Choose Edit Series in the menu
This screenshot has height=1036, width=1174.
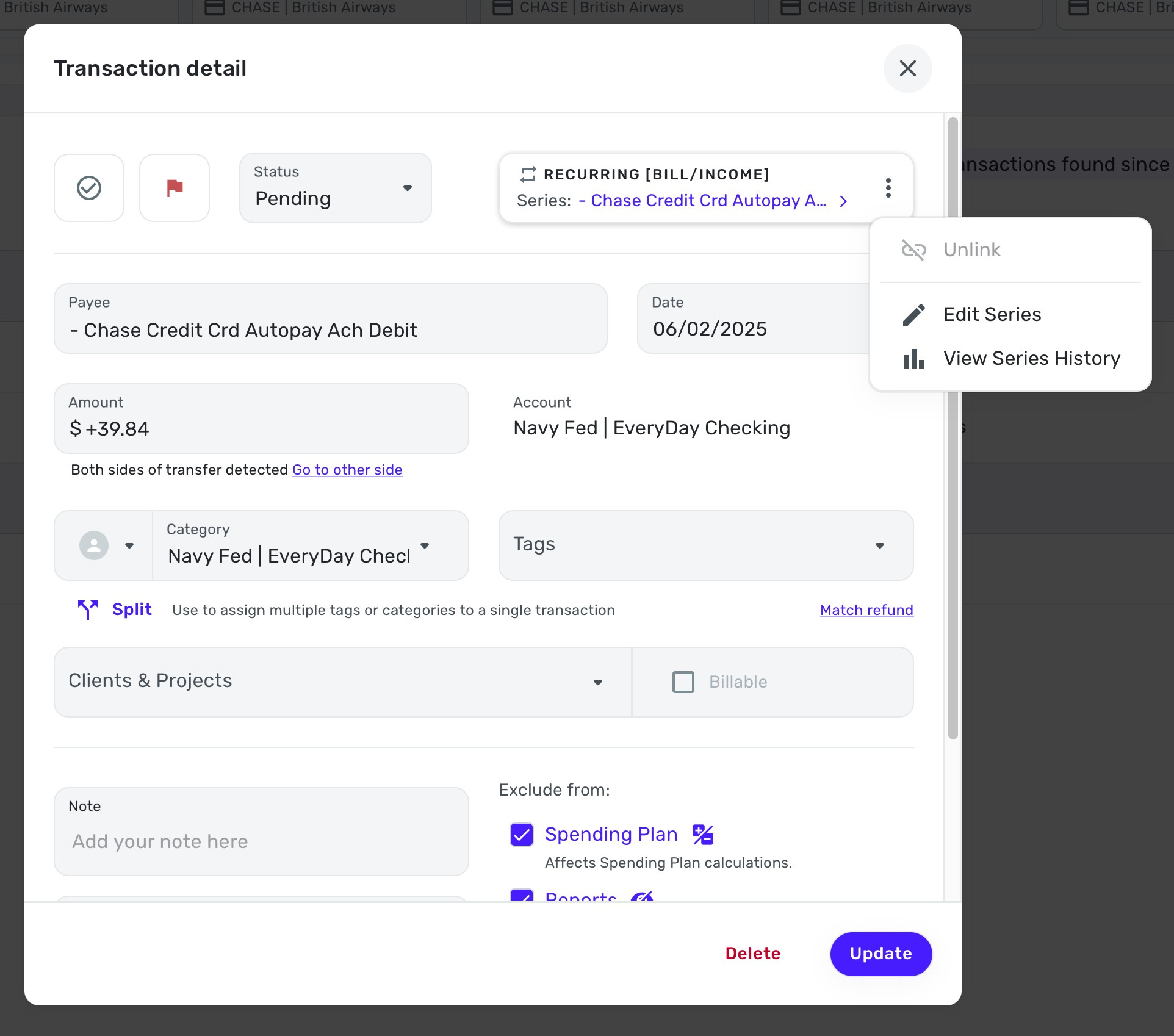[1010, 314]
